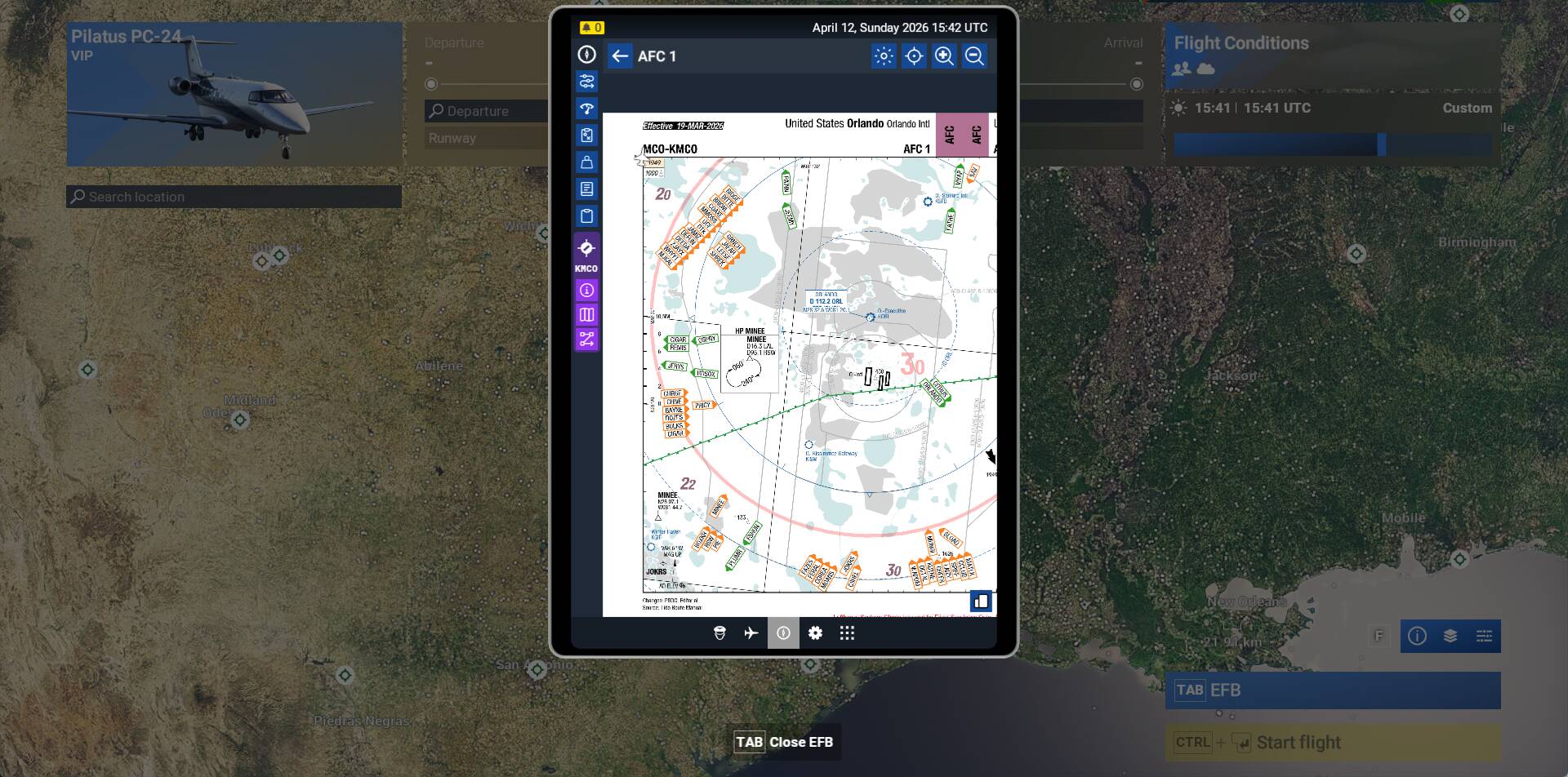Center the chart with the crosshair icon
This screenshot has width=1568, height=777.
coord(914,56)
